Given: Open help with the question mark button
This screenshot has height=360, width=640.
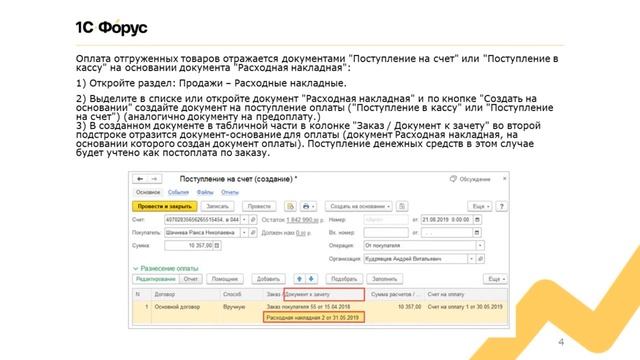Looking at the screenshot, I should (502, 207).
